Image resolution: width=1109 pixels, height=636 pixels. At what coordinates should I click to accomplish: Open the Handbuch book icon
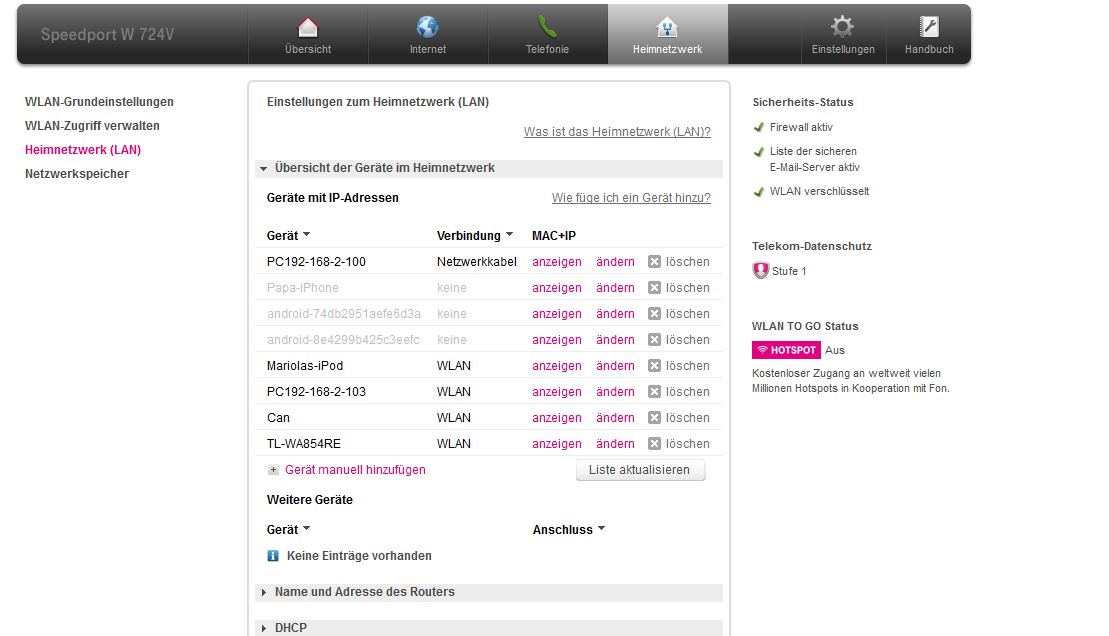pos(929,27)
